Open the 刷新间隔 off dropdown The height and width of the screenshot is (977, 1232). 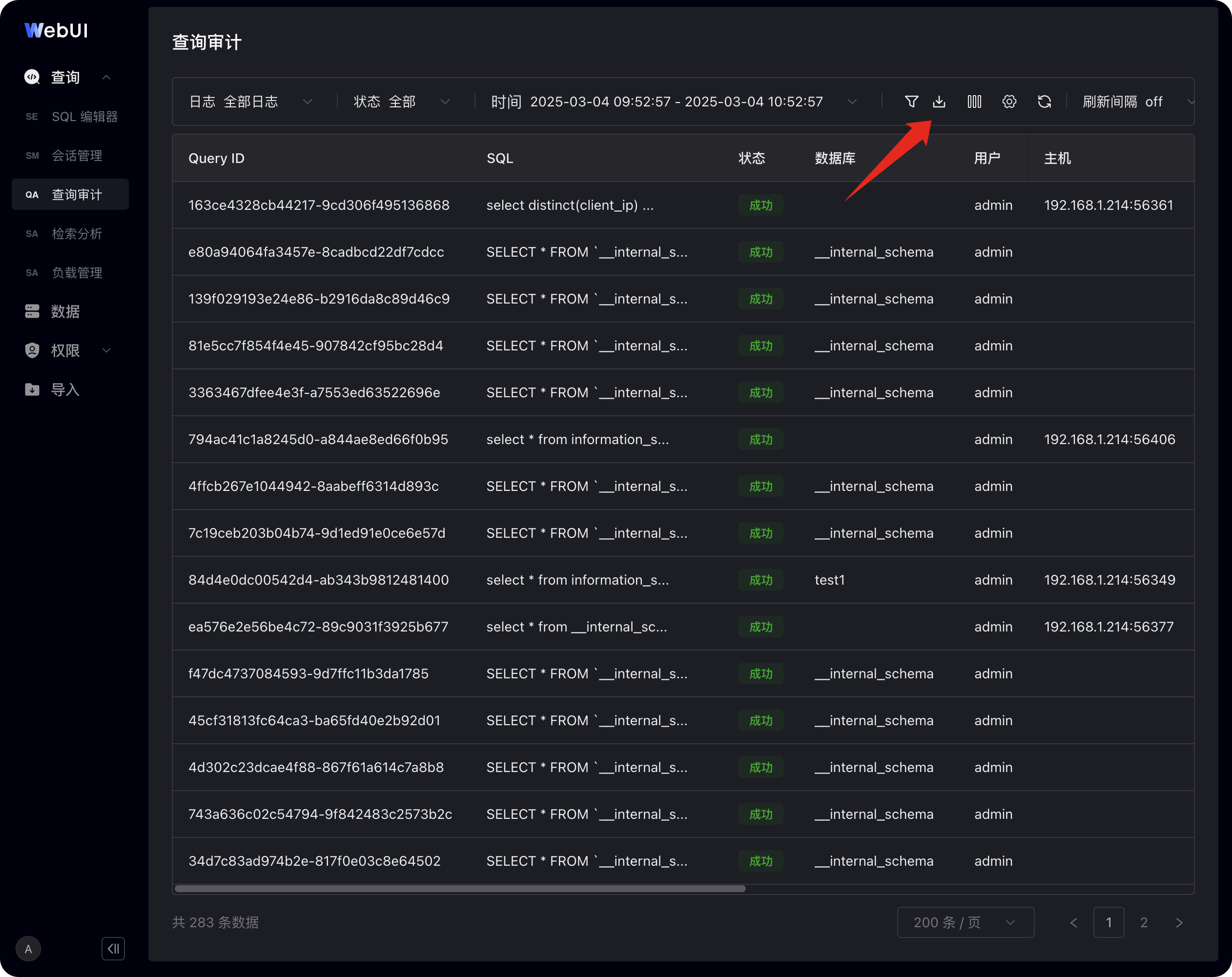(1137, 102)
